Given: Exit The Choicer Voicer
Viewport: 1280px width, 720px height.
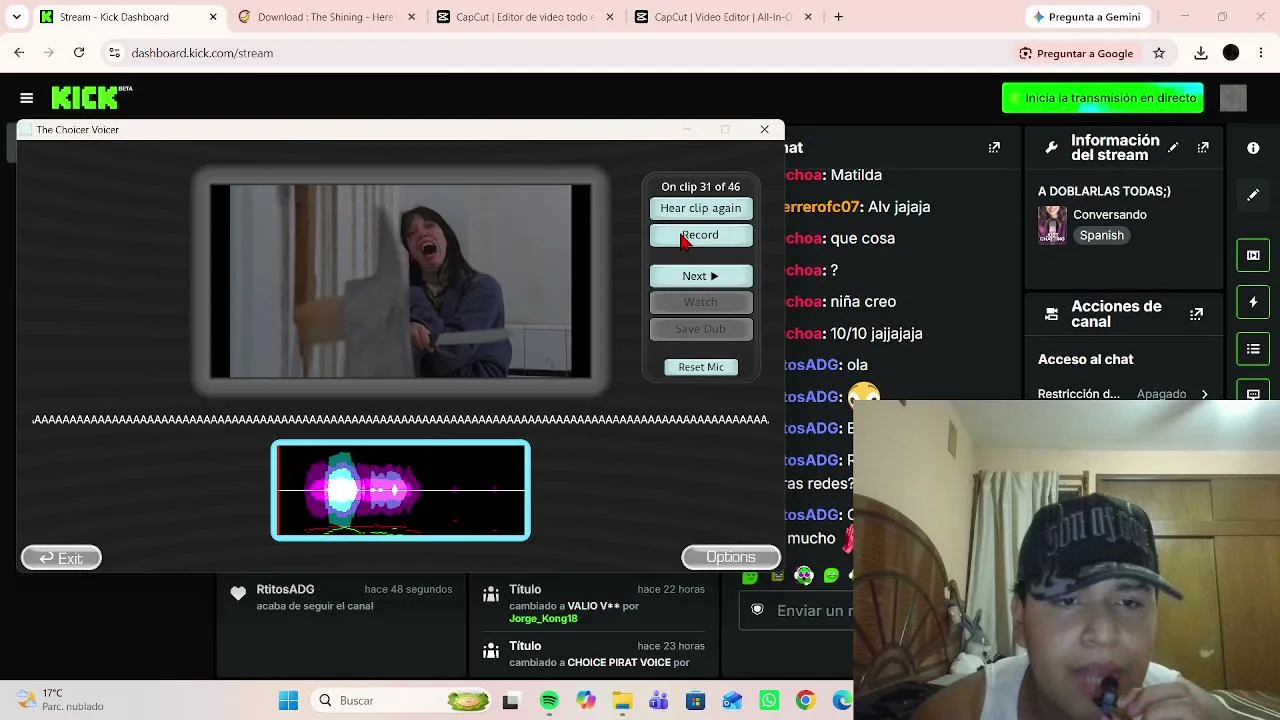Looking at the screenshot, I should coord(61,558).
